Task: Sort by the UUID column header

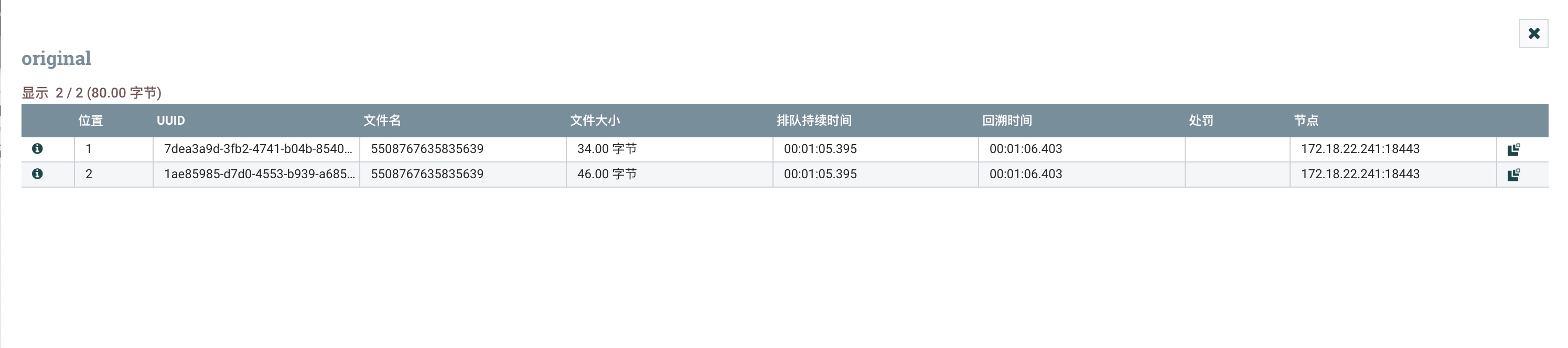Action: tap(170, 121)
